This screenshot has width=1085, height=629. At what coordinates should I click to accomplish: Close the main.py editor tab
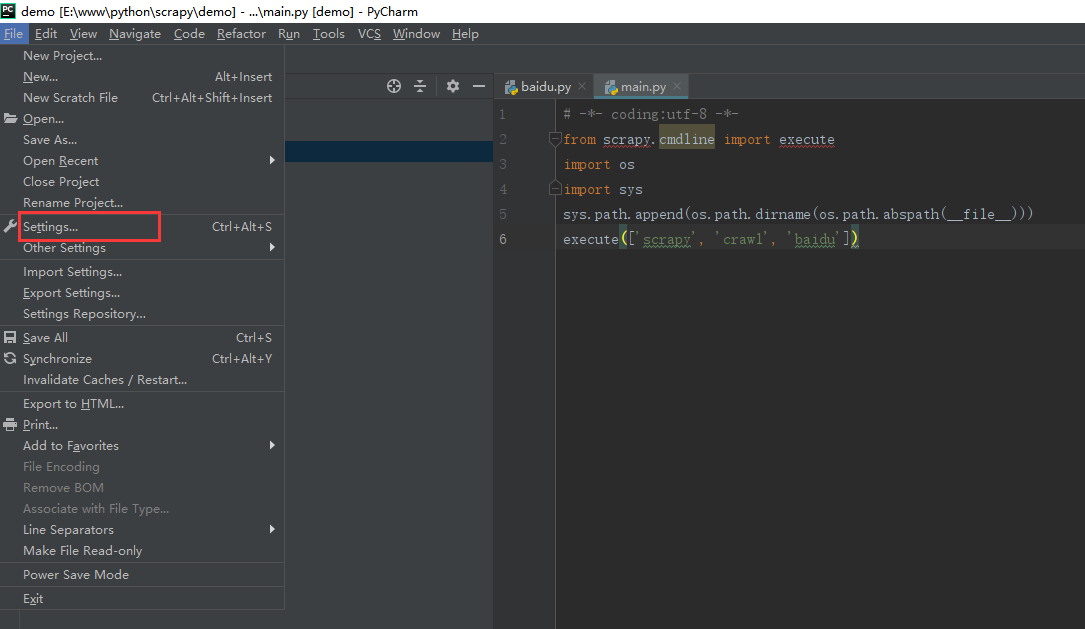click(x=677, y=87)
